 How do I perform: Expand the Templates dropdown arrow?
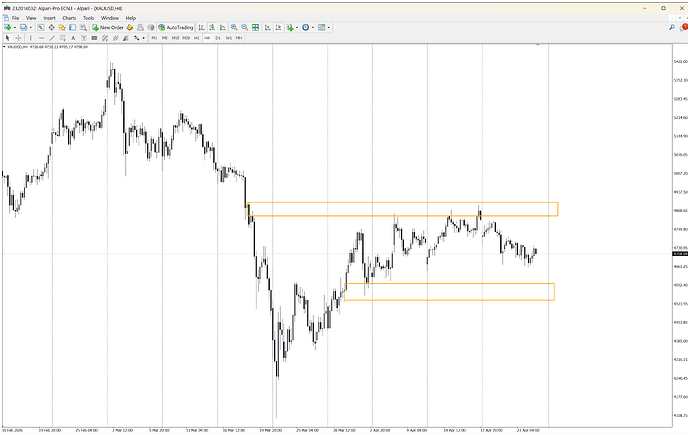coord(329,27)
